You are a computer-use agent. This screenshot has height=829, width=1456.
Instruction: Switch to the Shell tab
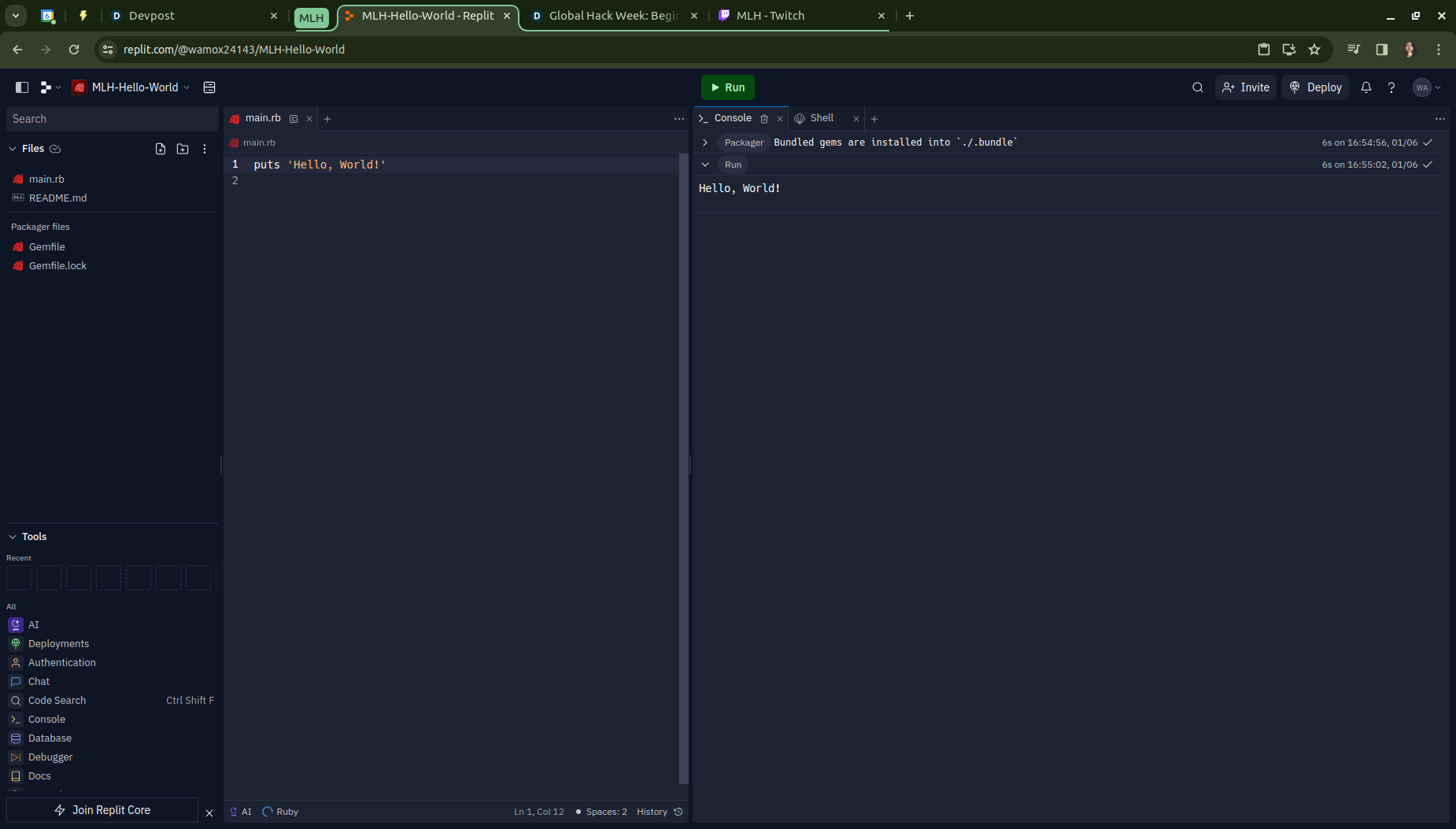pyautogui.click(x=820, y=118)
